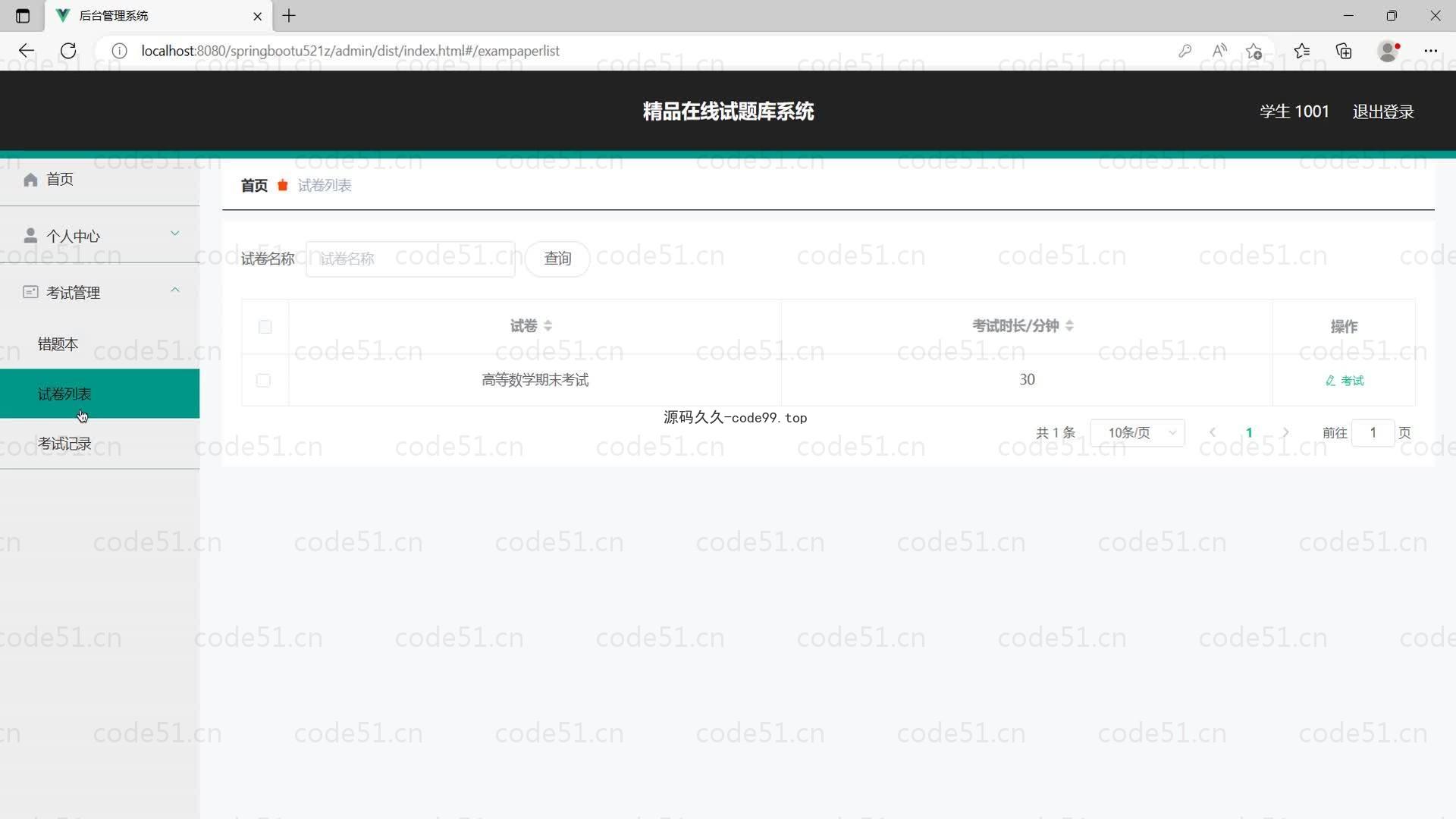The height and width of the screenshot is (819, 1456).
Task: Reload the page with refresh icon
Action: 68,51
